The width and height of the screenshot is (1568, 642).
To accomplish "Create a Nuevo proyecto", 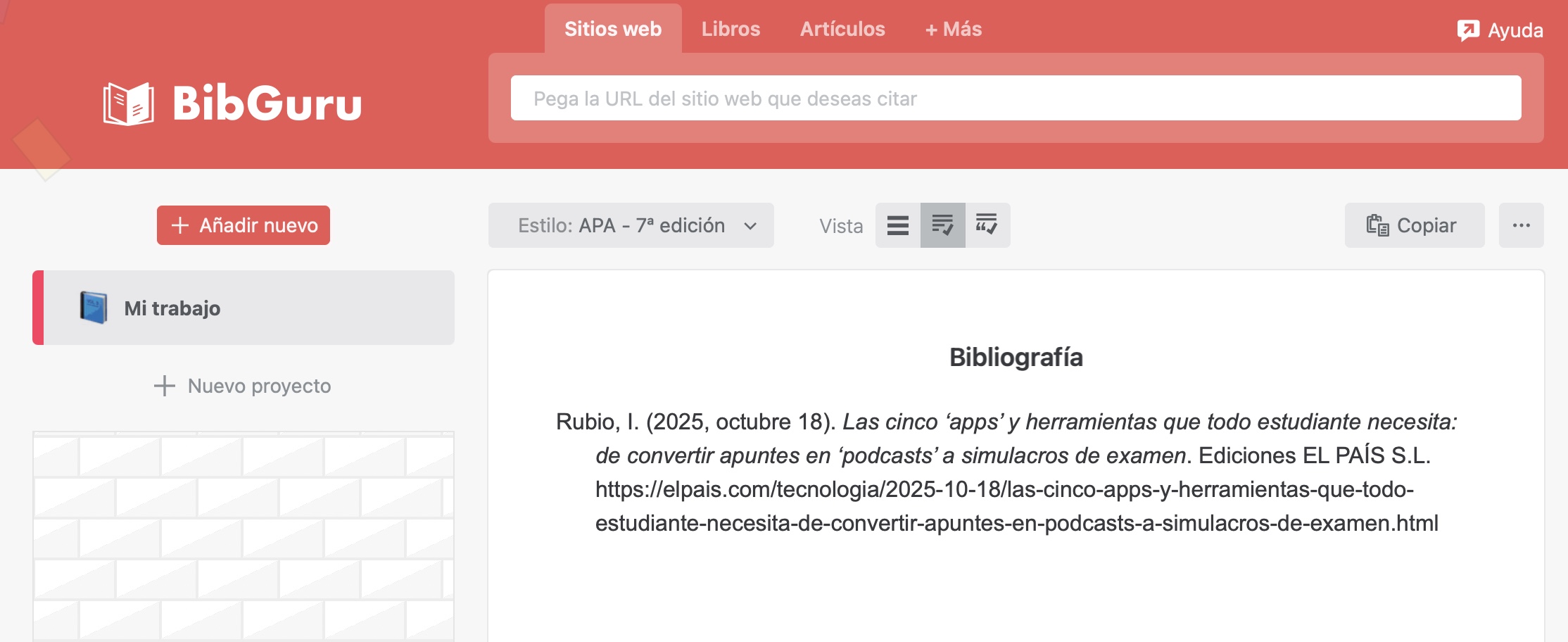I will tap(244, 386).
